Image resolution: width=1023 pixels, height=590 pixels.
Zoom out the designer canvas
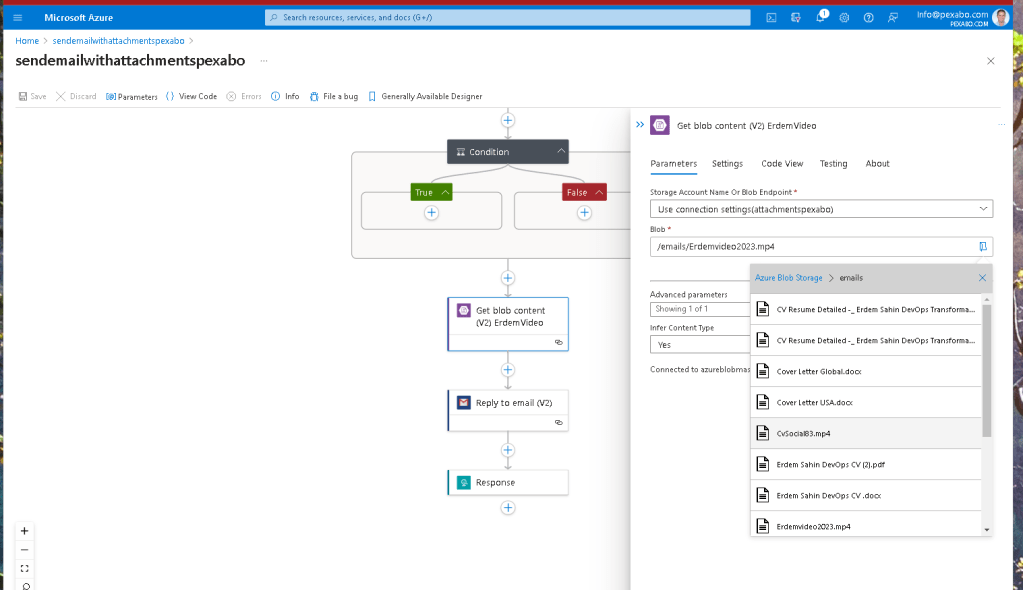click(24, 550)
